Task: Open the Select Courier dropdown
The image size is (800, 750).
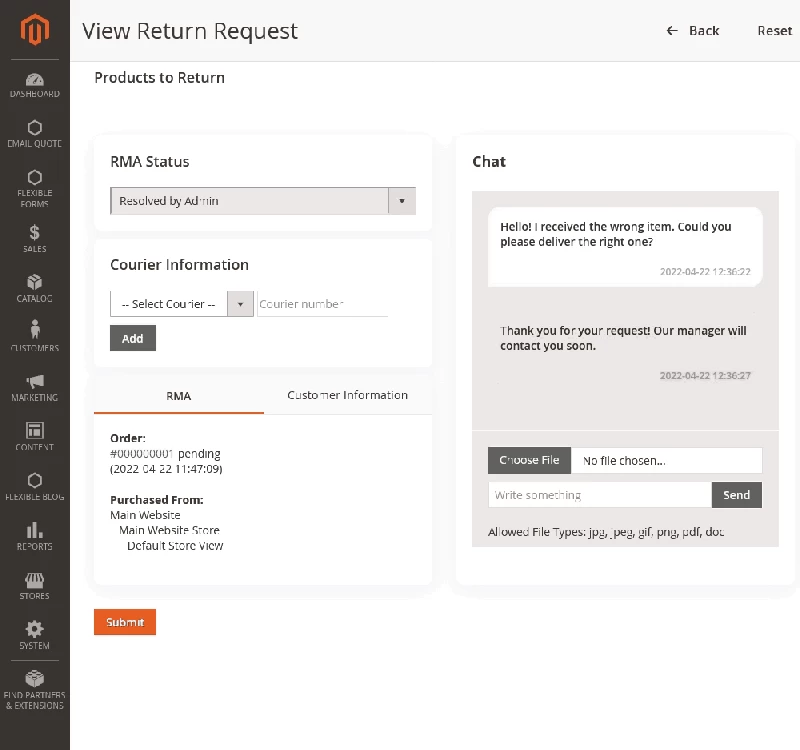Action: pyautogui.click(x=182, y=304)
